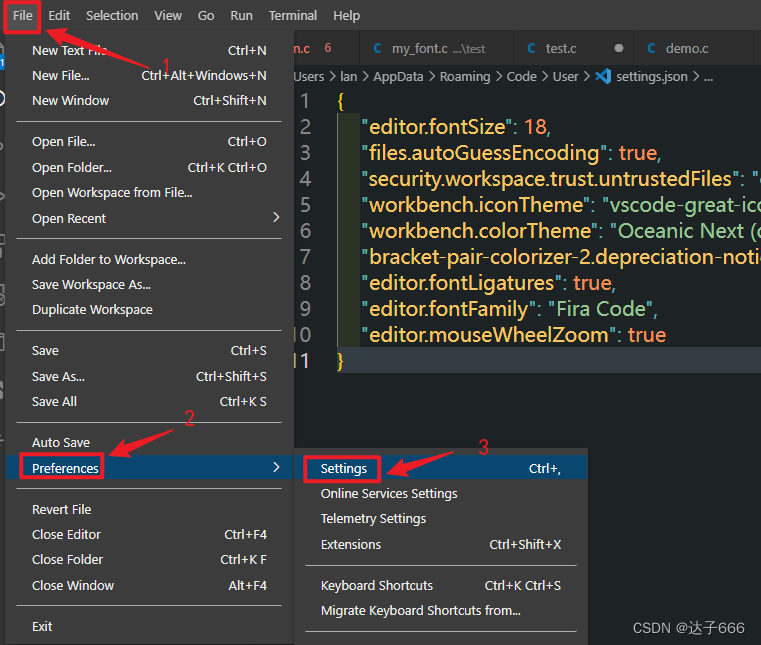761x645 pixels.
Task: Click the C file icon on my_font.c tab
Action: tap(377, 48)
